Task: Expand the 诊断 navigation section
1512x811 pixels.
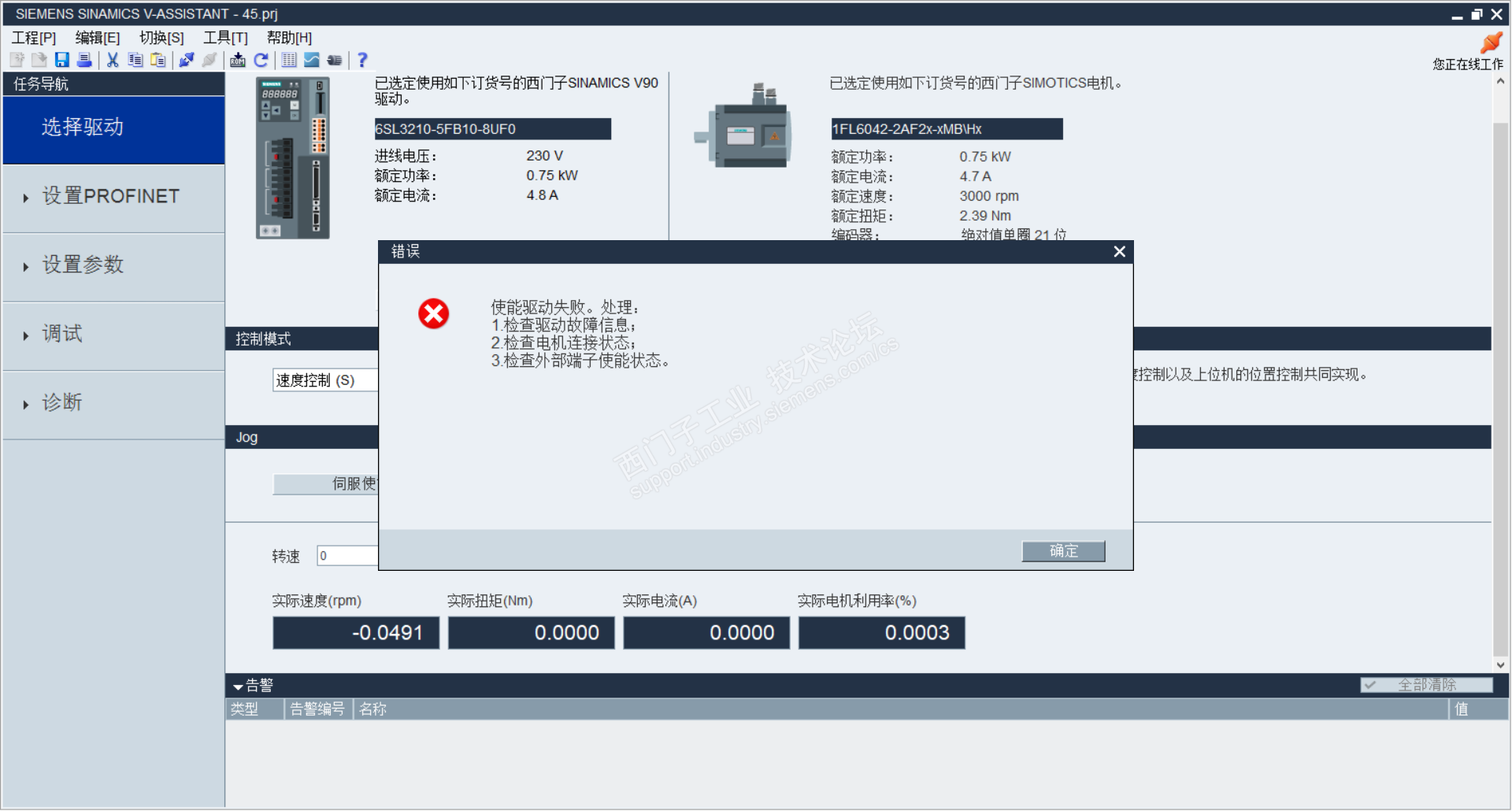Action: [114, 404]
